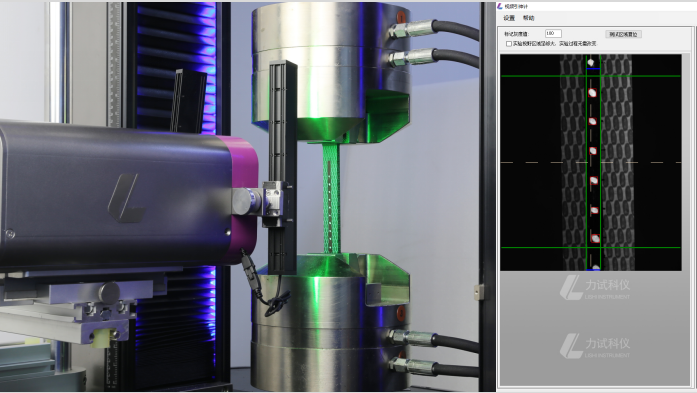Click the marker gauge value input field

pos(553,34)
